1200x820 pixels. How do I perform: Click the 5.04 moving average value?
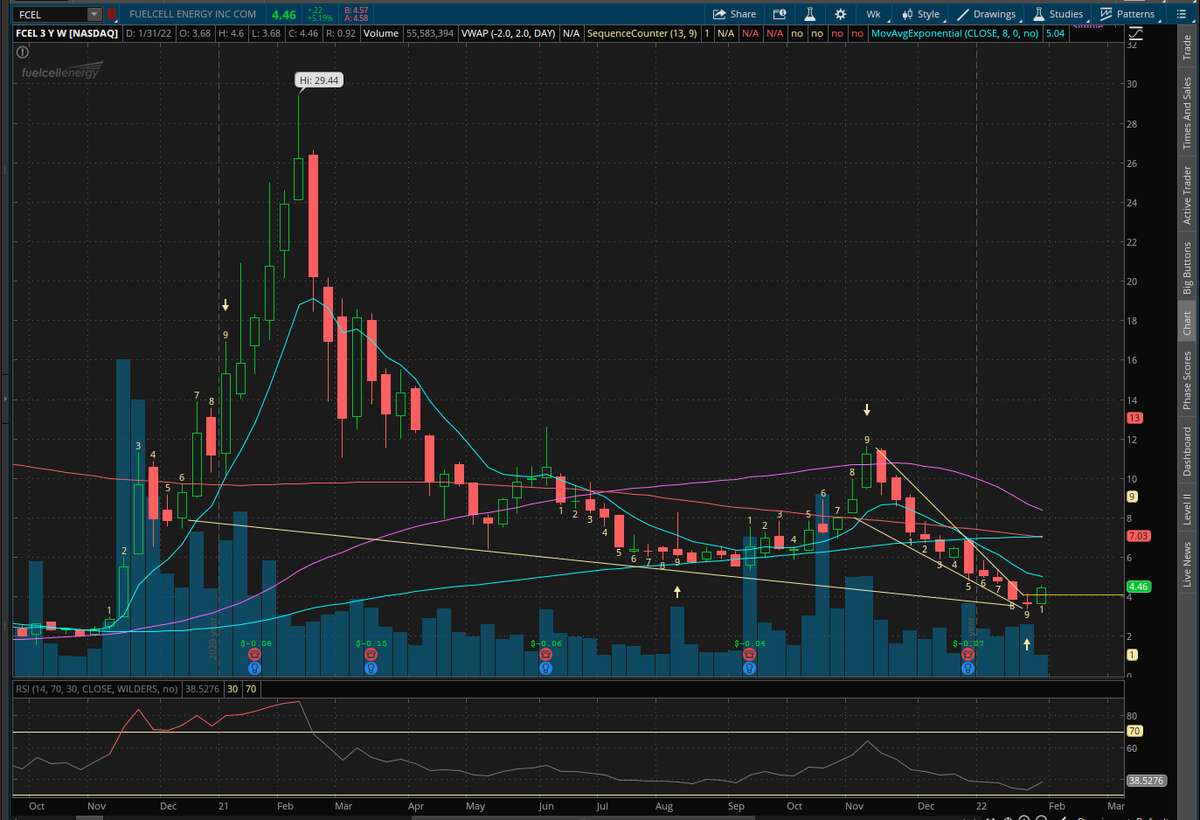(x=1054, y=33)
